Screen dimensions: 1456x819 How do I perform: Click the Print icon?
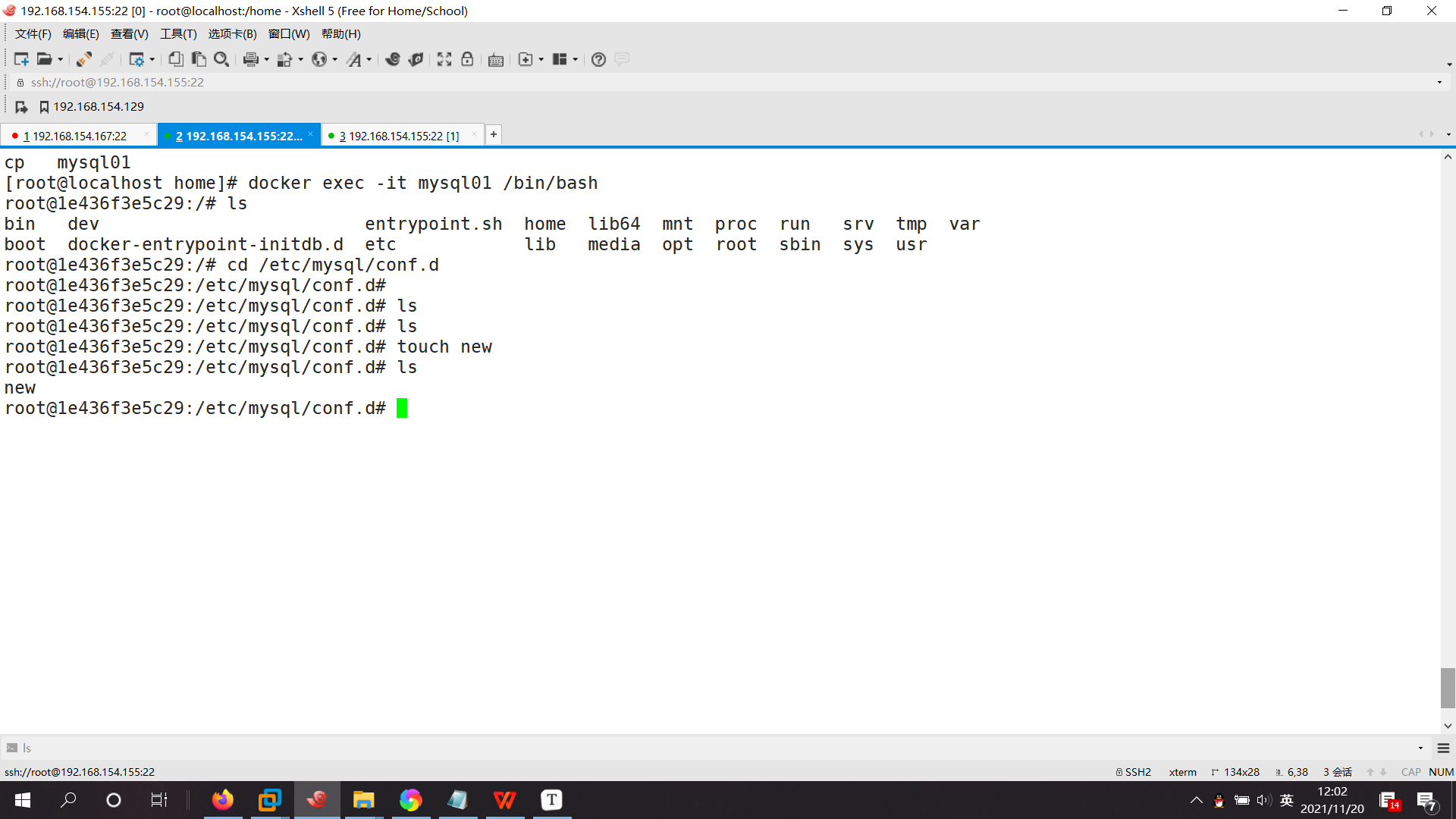pos(251,59)
